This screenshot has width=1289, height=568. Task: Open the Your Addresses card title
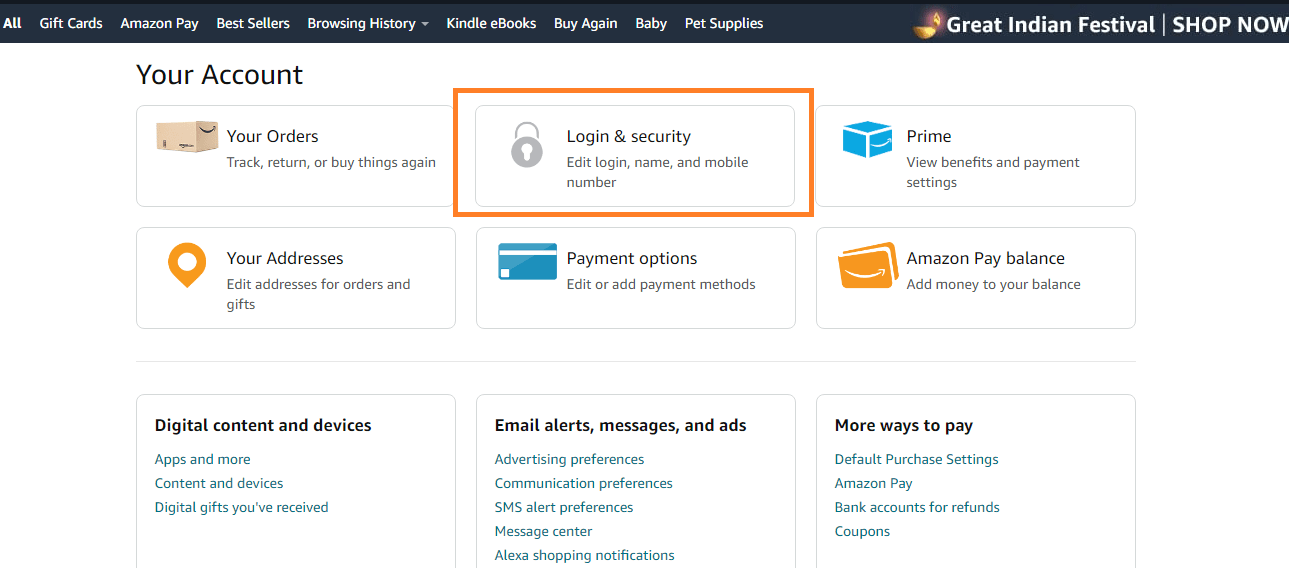coord(285,258)
